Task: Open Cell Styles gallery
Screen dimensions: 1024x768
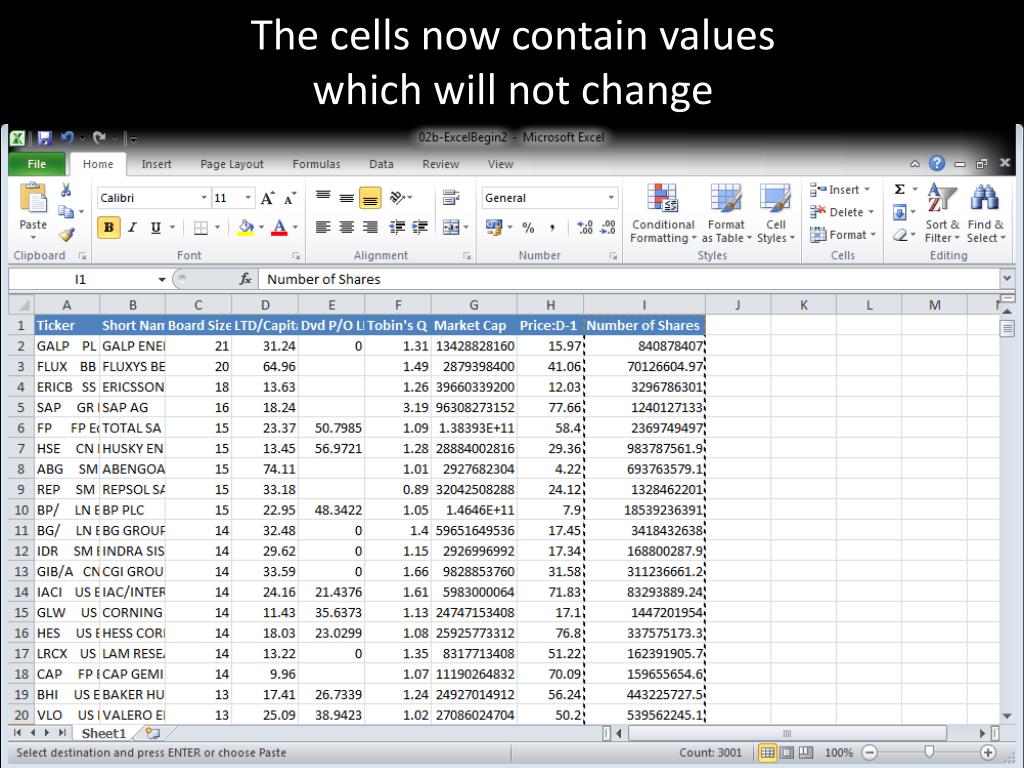Action: point(775,214)
